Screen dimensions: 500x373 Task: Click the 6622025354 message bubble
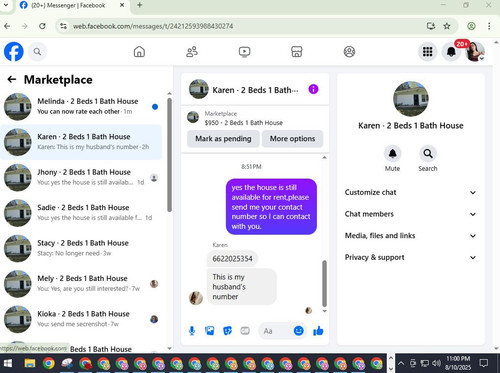(x=232, y=259)
